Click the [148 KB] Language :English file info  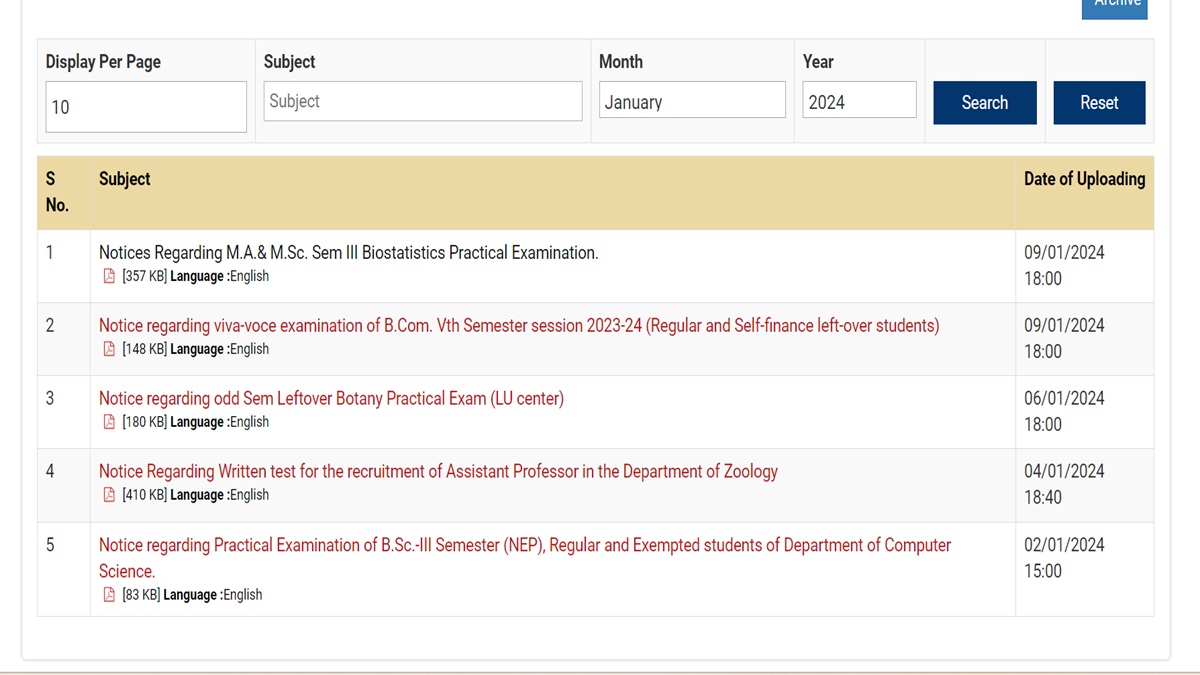coord(195,349)
